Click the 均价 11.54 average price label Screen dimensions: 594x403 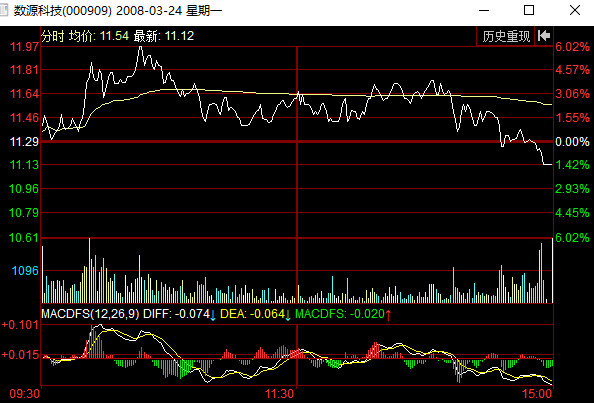99,36
